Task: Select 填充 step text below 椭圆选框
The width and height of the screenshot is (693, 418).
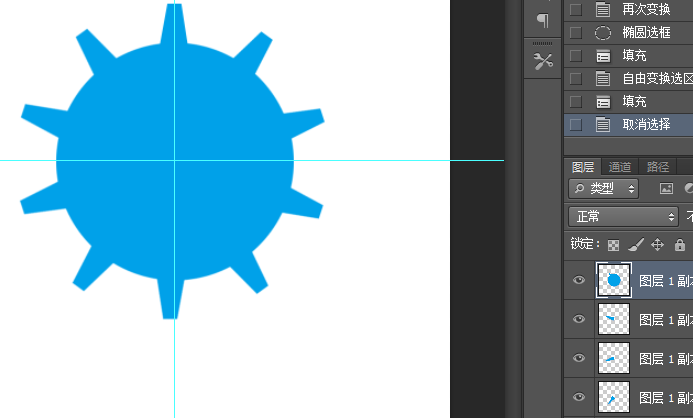Action: pos(634,56)
